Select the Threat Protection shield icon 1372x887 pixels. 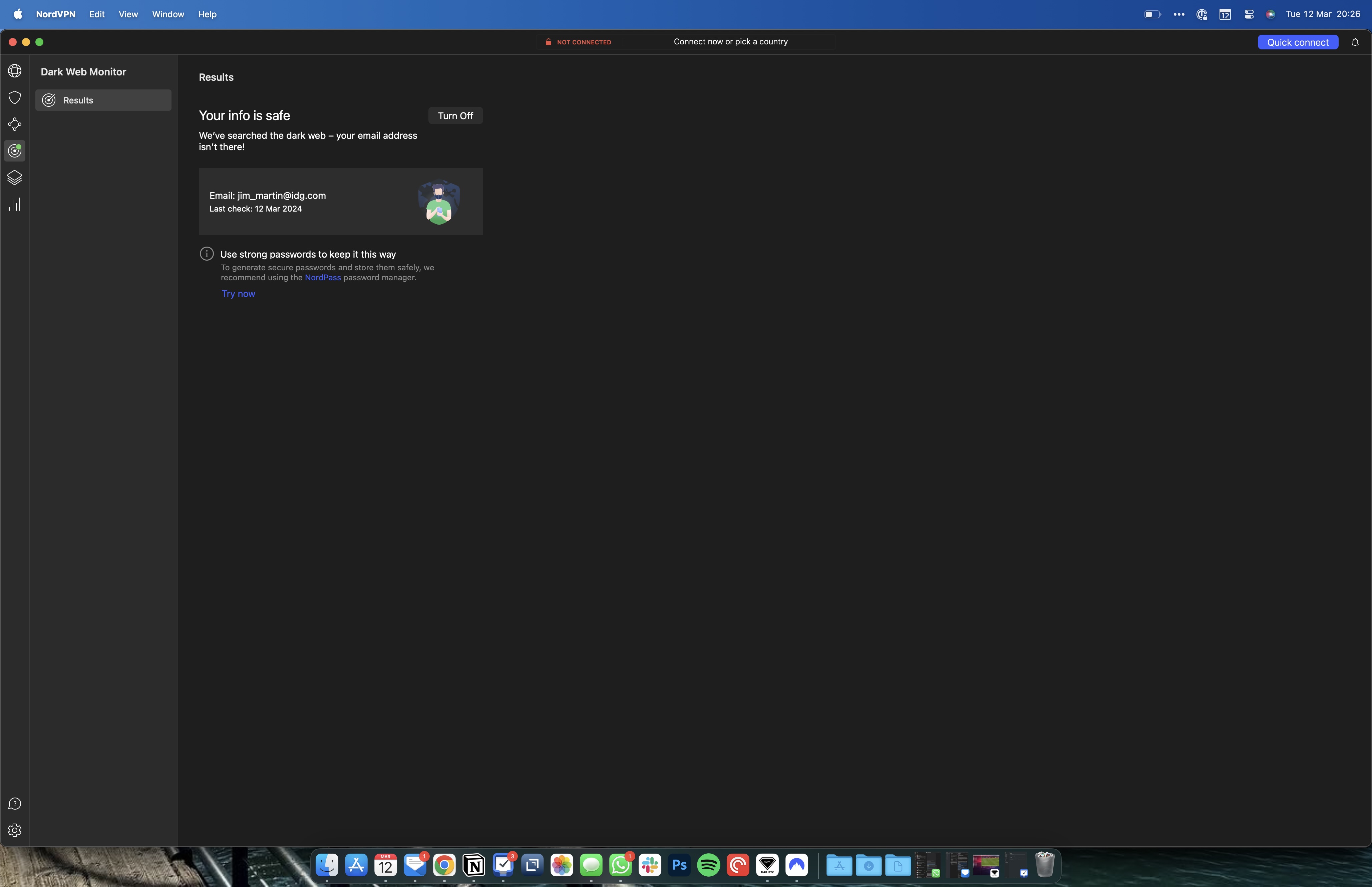point(14,97)
